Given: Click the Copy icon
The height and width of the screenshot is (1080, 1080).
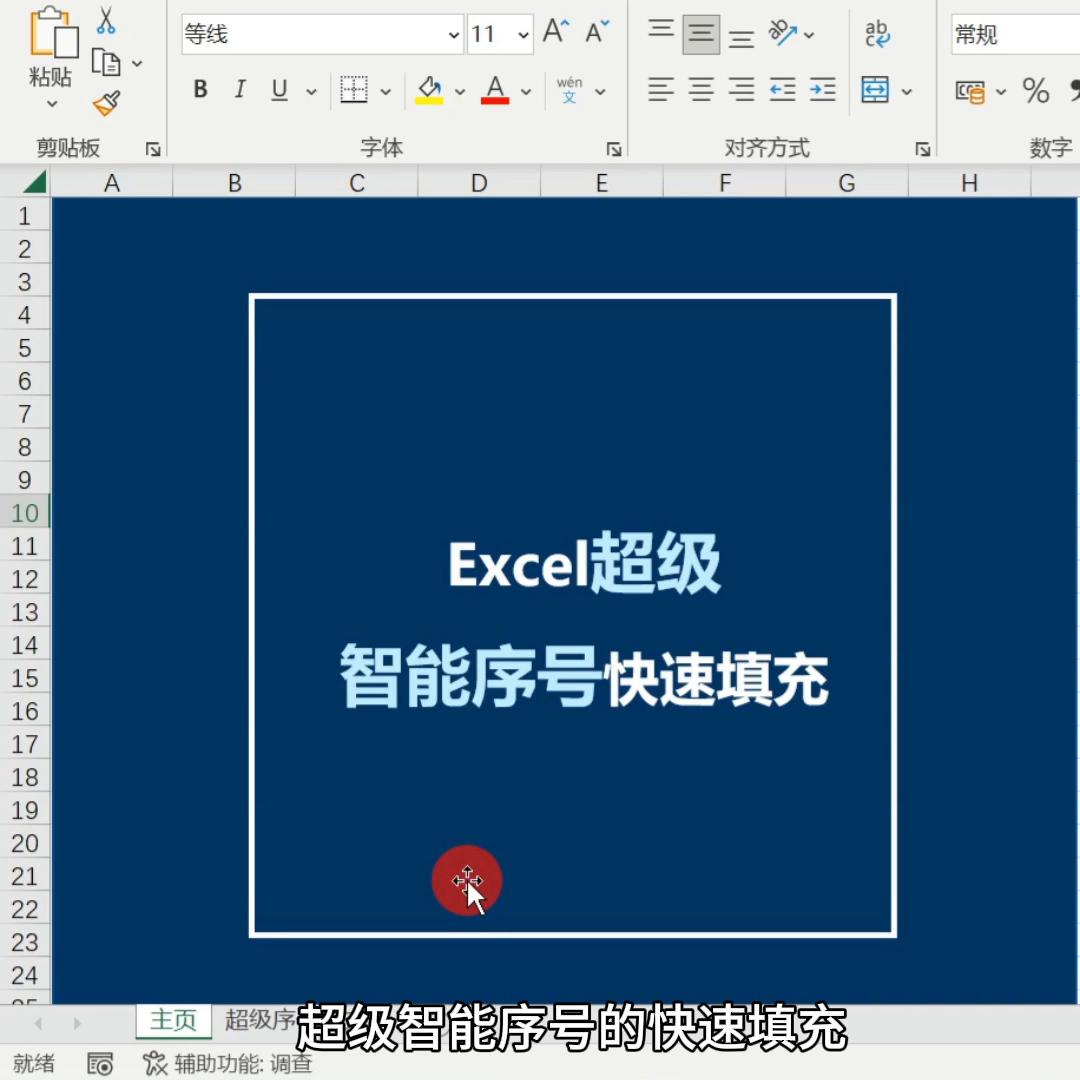Looking at the screenshot, I should pos(107,60).
